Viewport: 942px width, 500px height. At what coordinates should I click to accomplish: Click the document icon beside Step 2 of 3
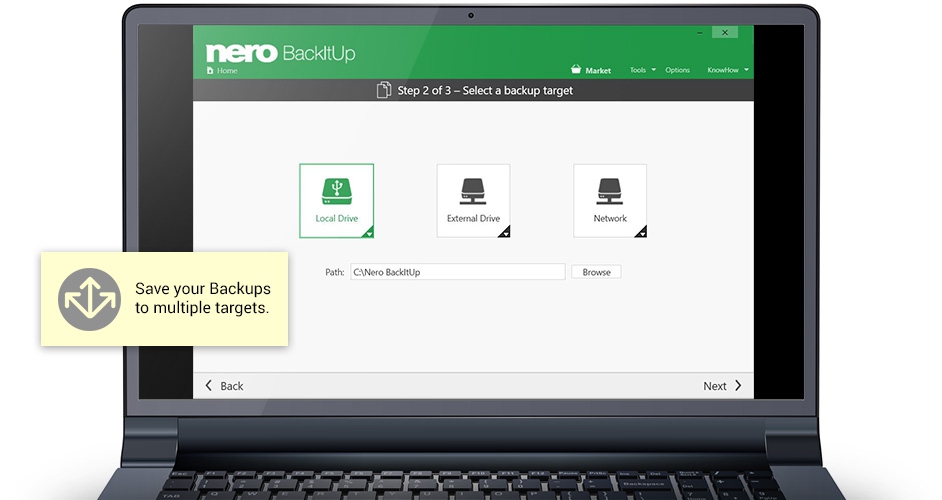click(x=383, y=90)
